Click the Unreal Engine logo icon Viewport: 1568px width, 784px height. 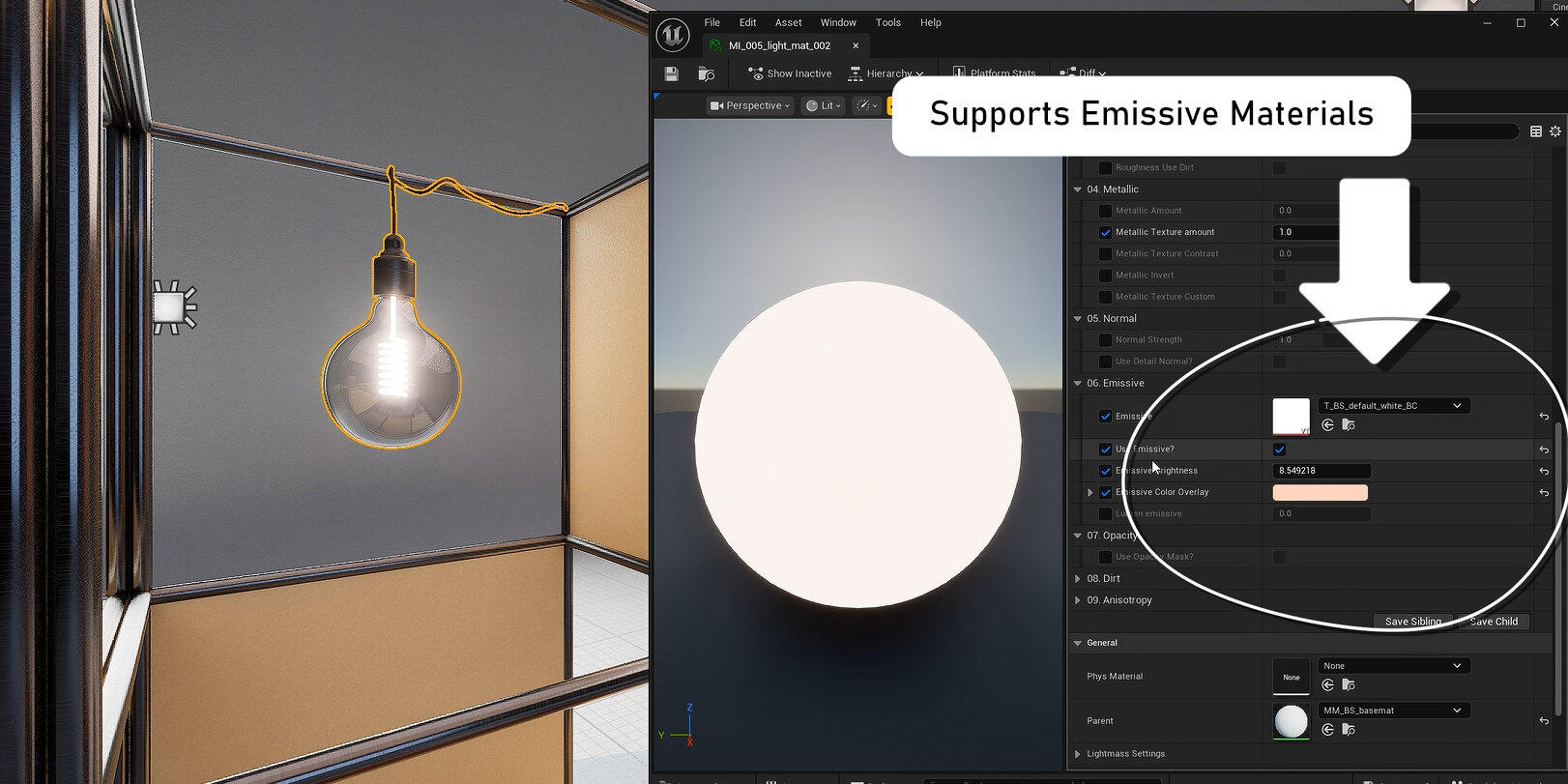[x=672, y=36]
